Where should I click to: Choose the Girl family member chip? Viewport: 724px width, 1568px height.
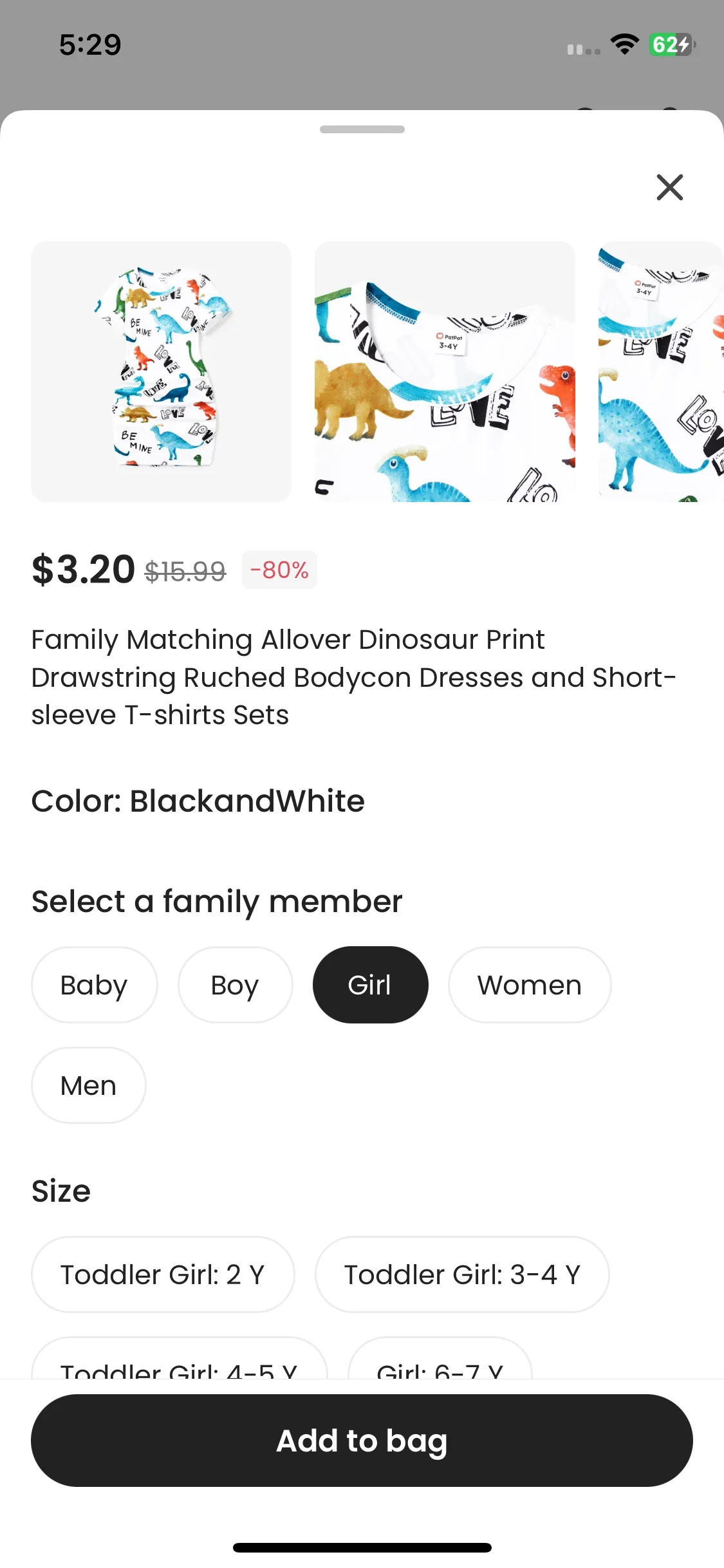point(370,985)
